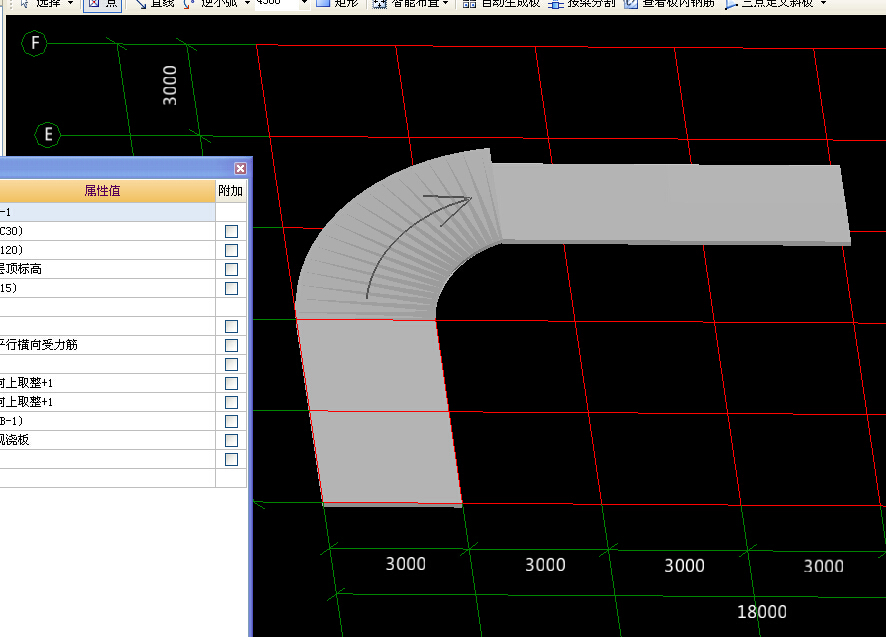Open the 4500 radius combo box arrow
This screenshot has width=886, height=637.
tap(304, 3)
